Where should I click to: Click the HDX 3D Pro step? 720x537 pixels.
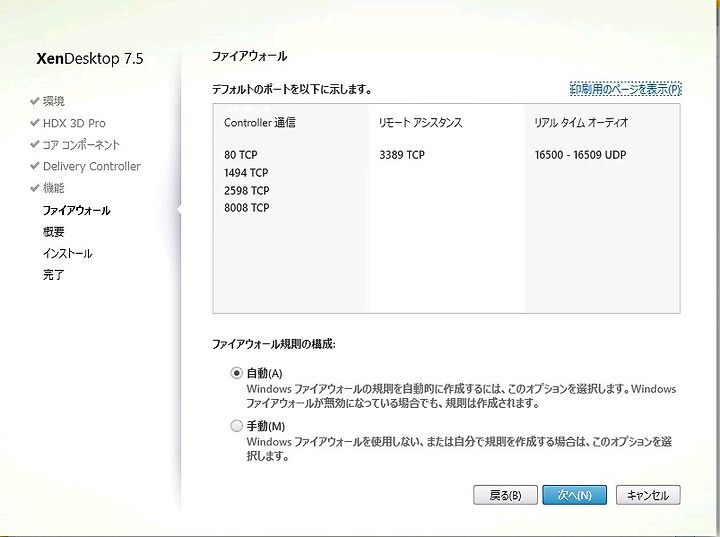point(74,123)
